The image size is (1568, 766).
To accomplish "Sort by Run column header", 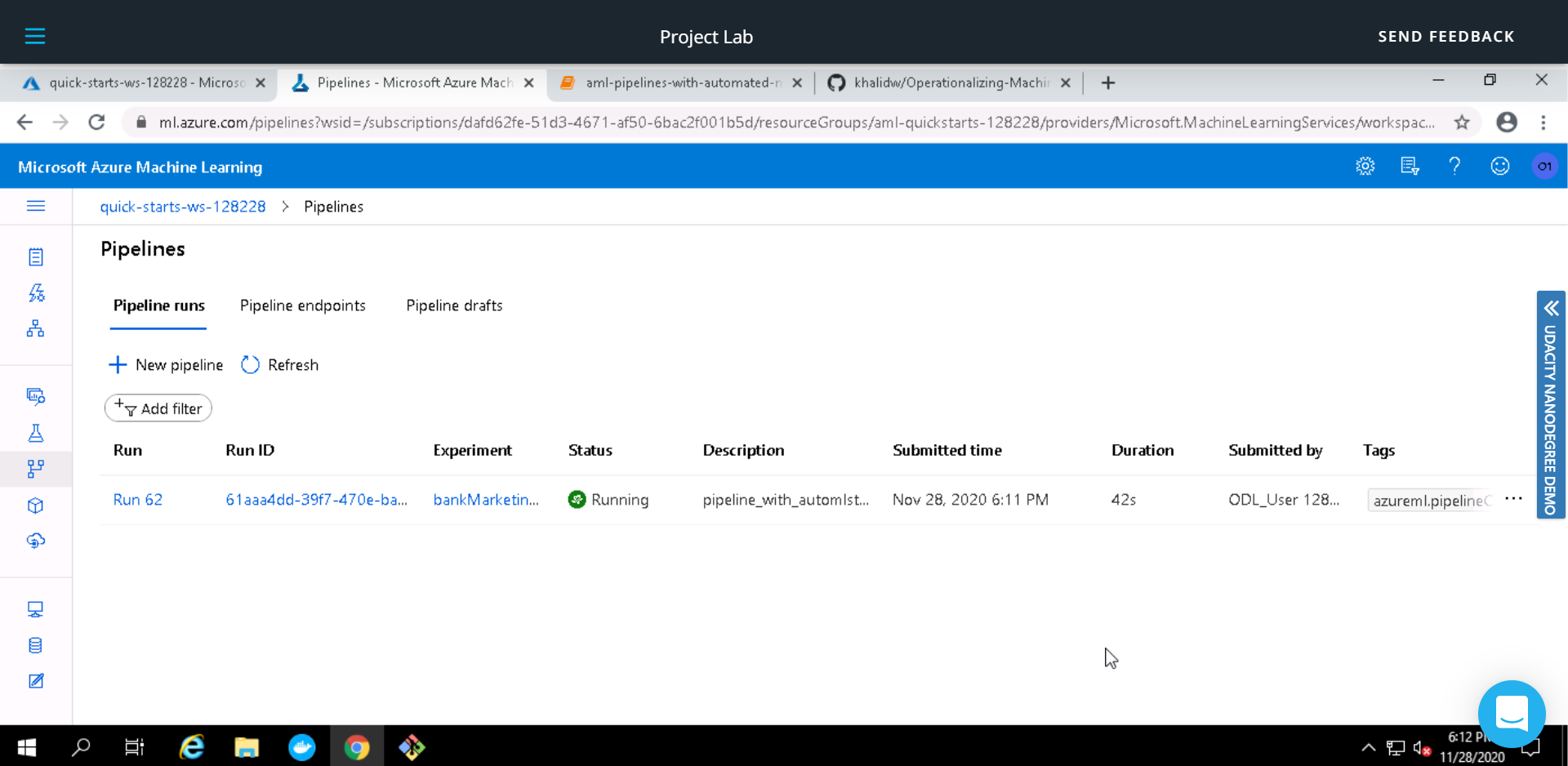I will [127, 450].
